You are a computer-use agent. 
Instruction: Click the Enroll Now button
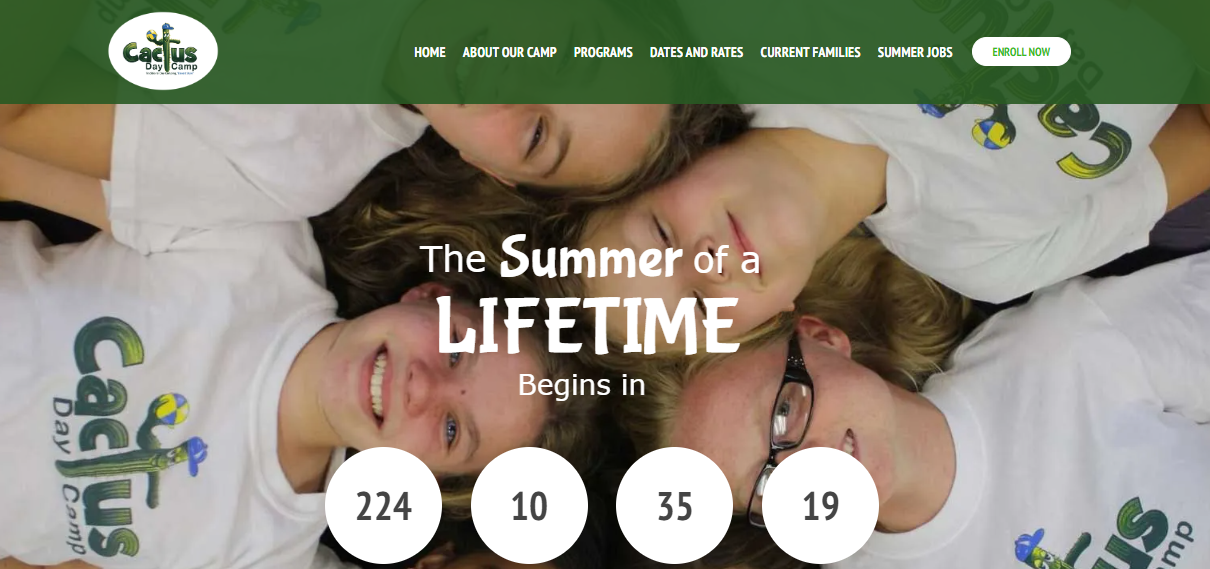pyautogui.click(x=1021, y=52)
